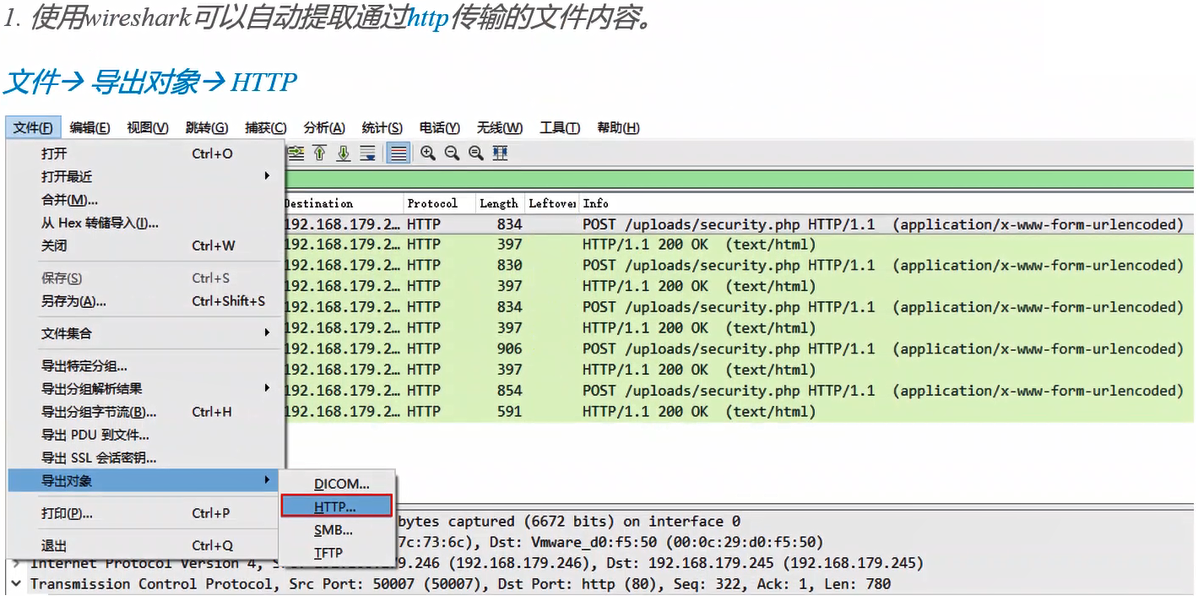
Task: Toggle packet list colorize icon
Action: pos(397,153)
